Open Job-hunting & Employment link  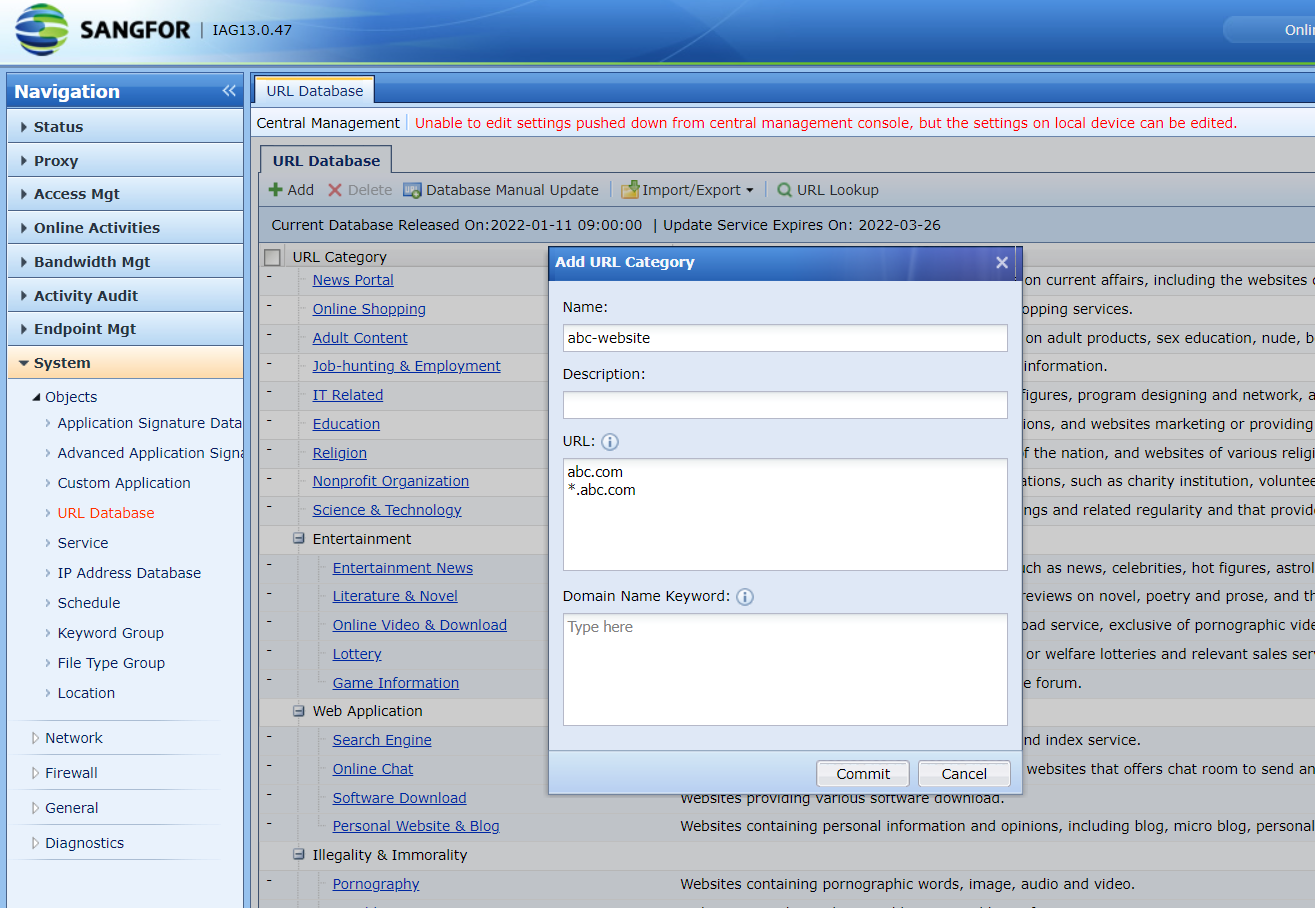[406, 366]
